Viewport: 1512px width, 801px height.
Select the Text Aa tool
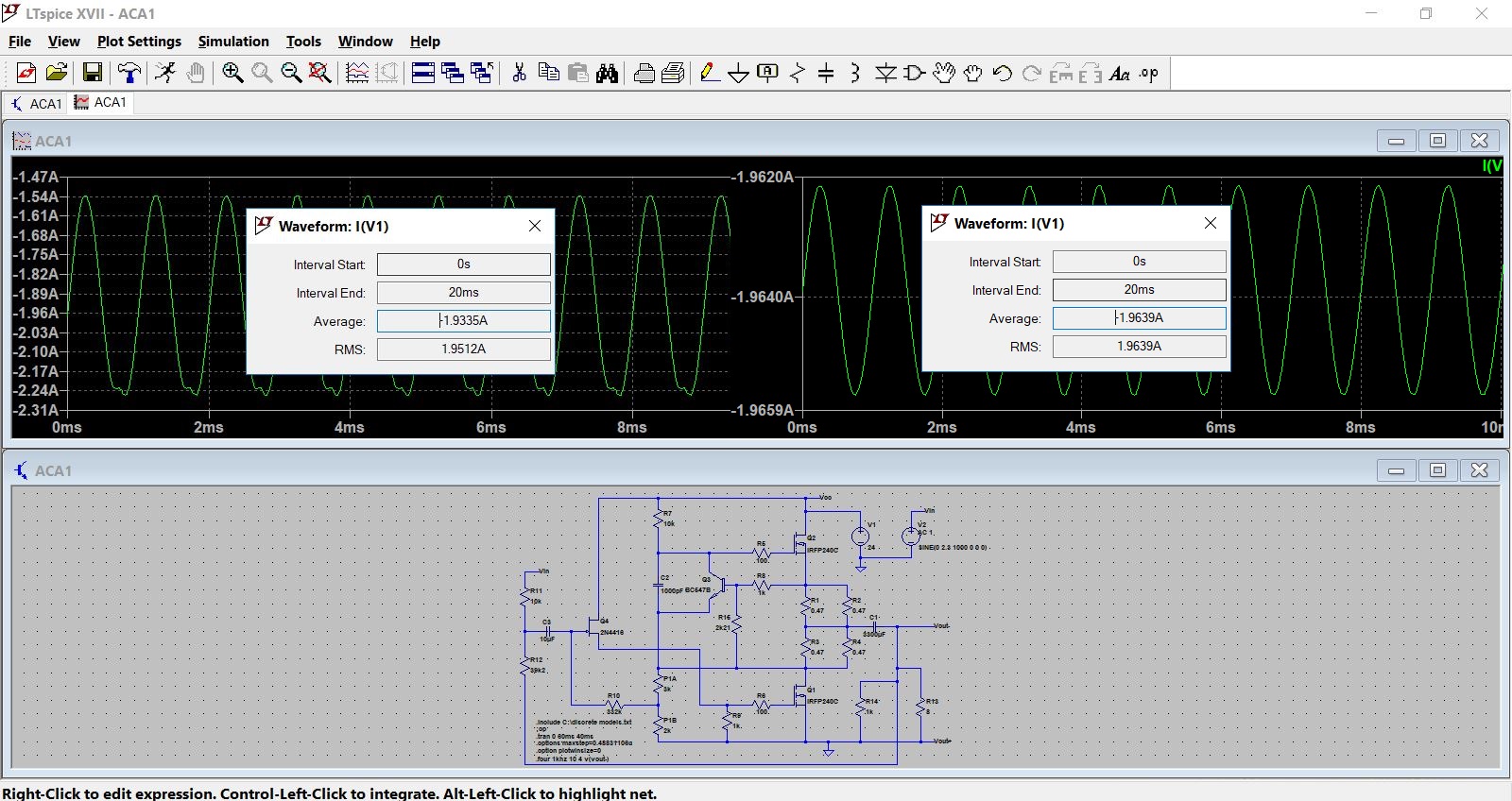[x=1120, y=73]
